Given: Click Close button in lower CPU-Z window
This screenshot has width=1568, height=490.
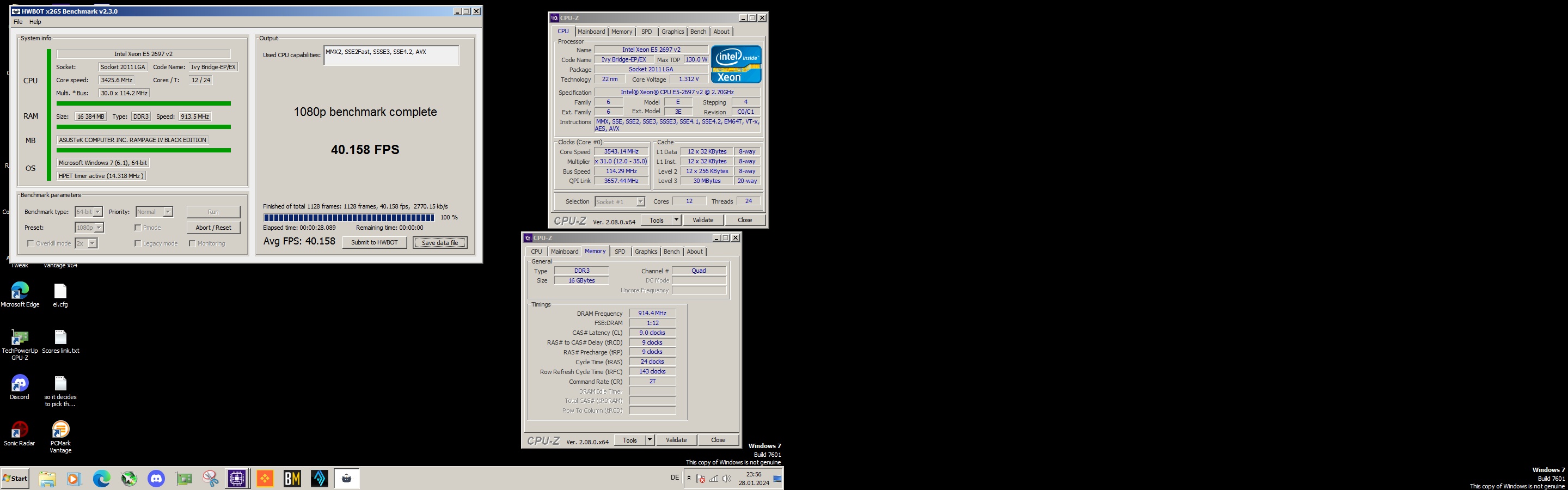Looking at the screenshot, I should 718,440.
